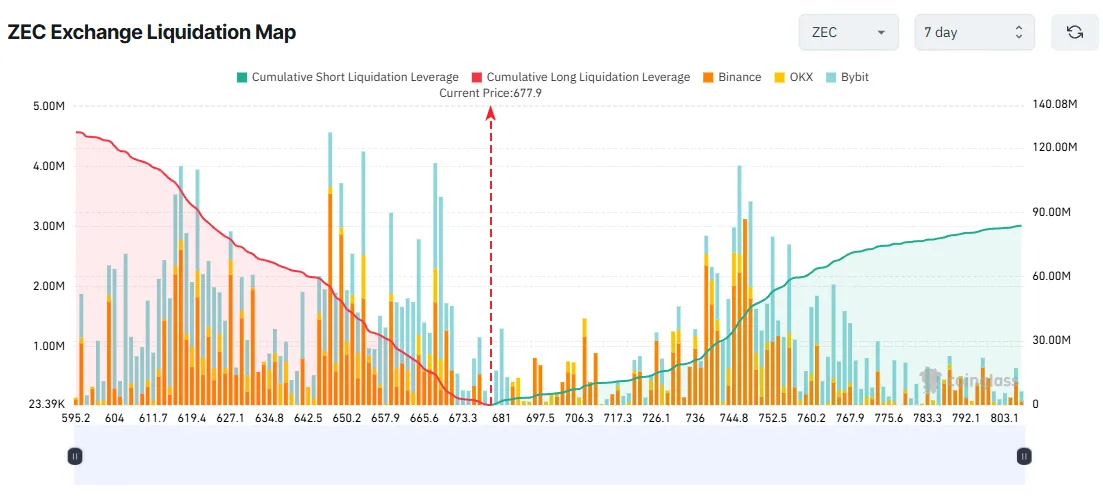
Task: Click the 783.3 price axis label
Action: pyautogui.click(x=927, y=418)
